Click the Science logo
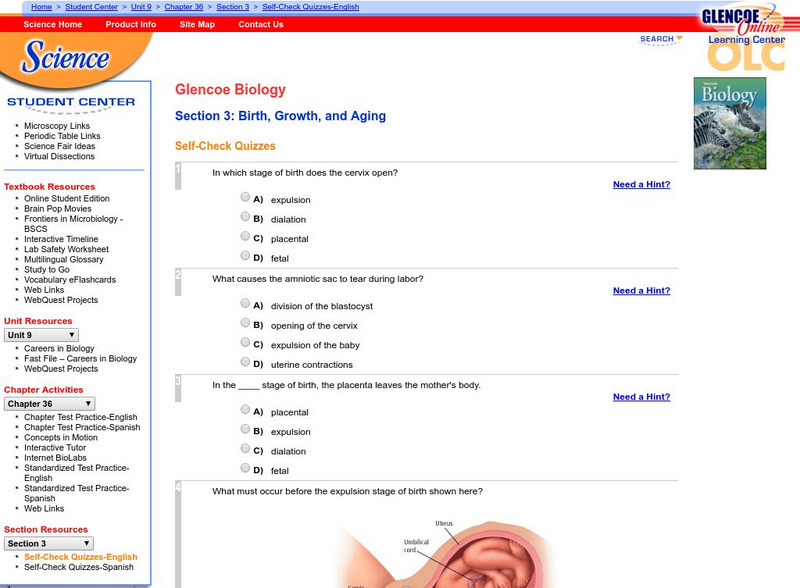This screenshot has width=800, height=588. 65,57
